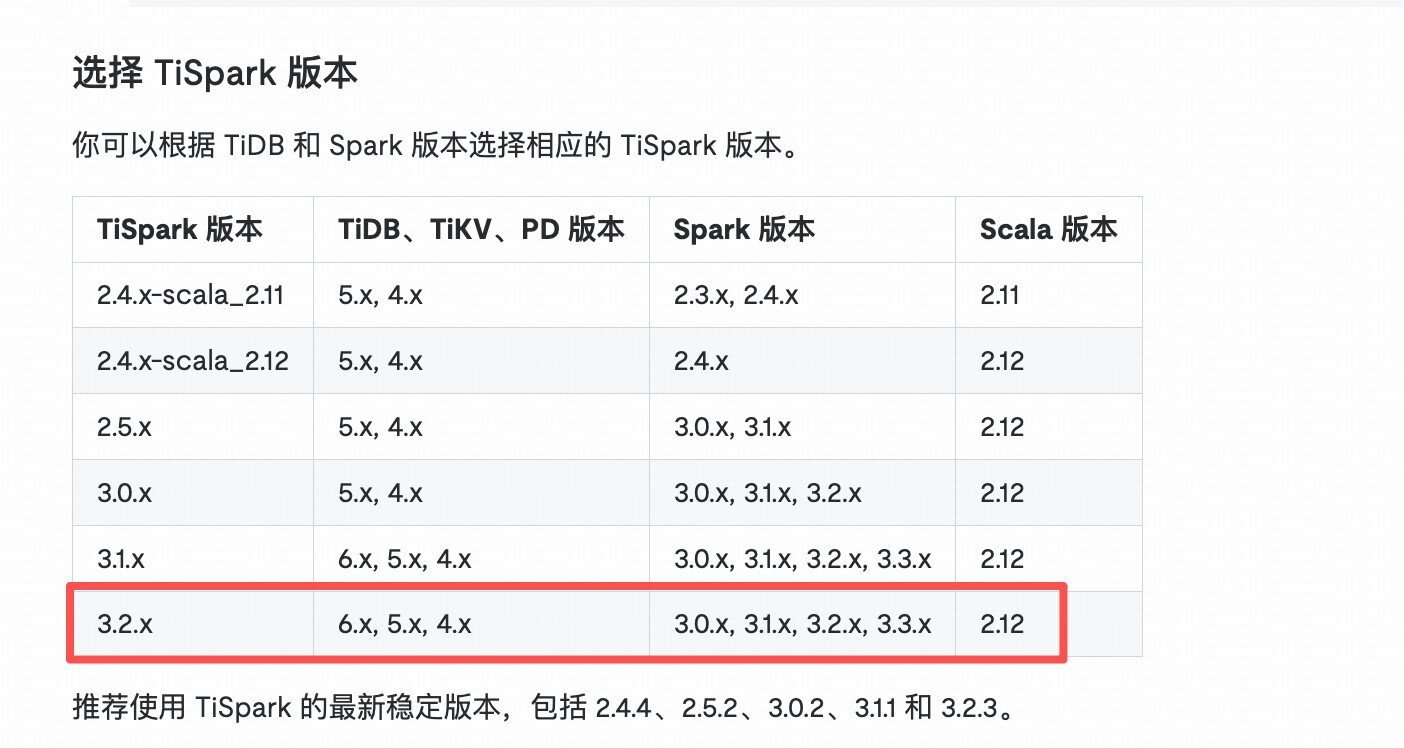Click the "6.x, 5.x, 4.x" cell in the 3.1.x row

[x=405, y=559]
